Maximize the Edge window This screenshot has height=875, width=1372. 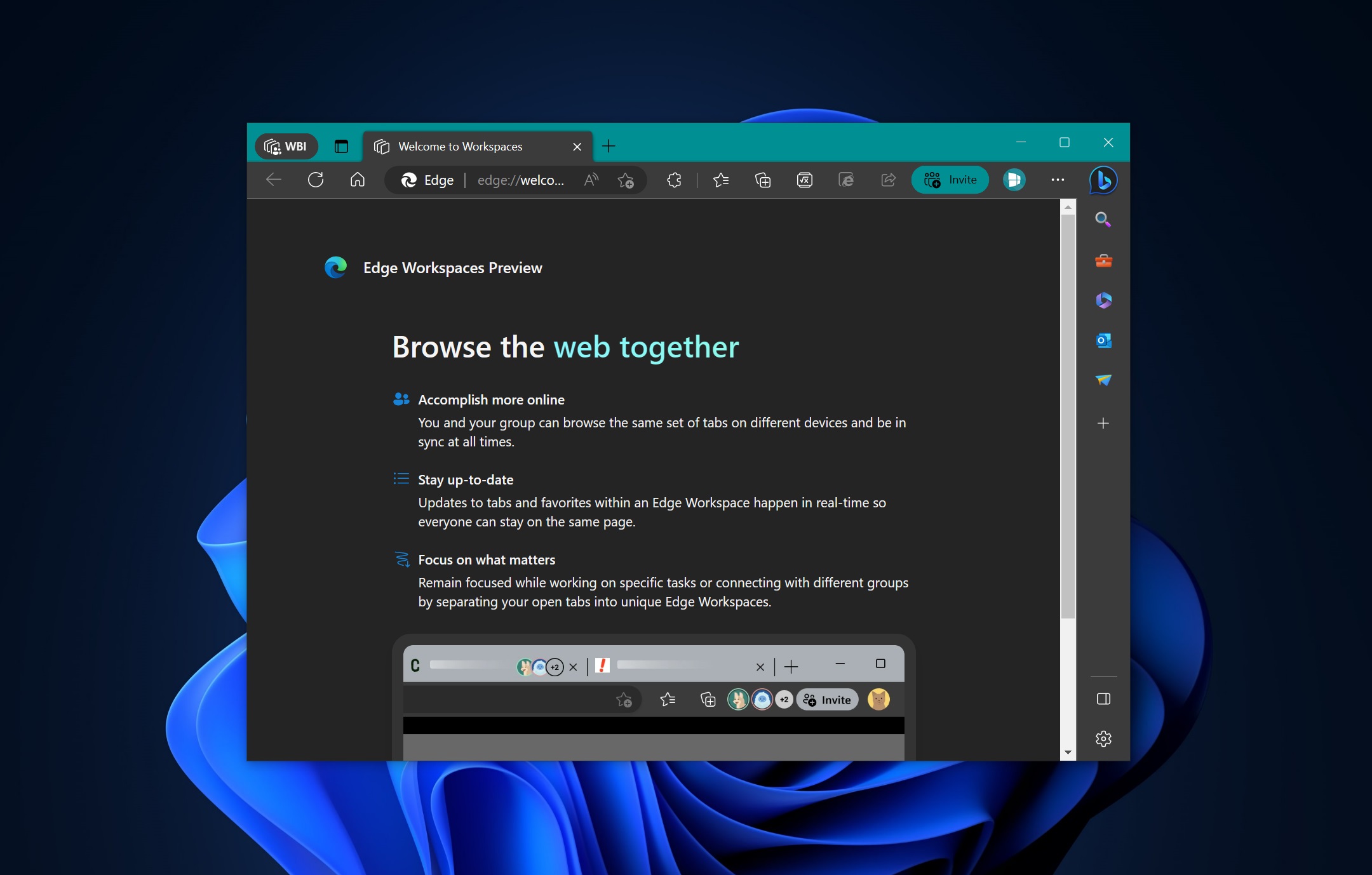(1065, 142)
